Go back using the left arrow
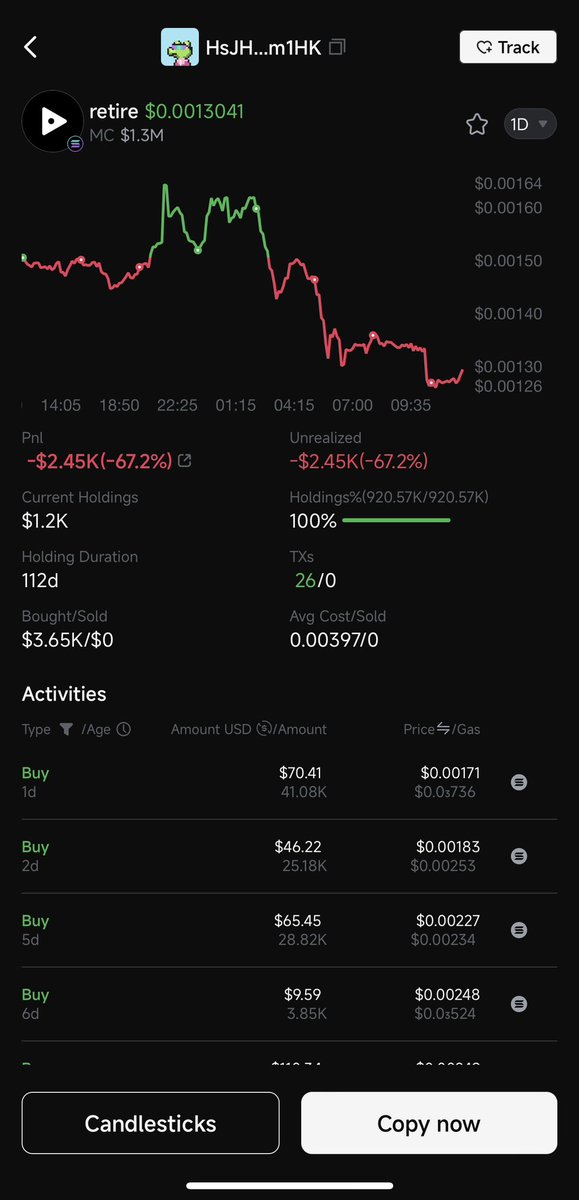579x1200 pixels. click(31, 47)
